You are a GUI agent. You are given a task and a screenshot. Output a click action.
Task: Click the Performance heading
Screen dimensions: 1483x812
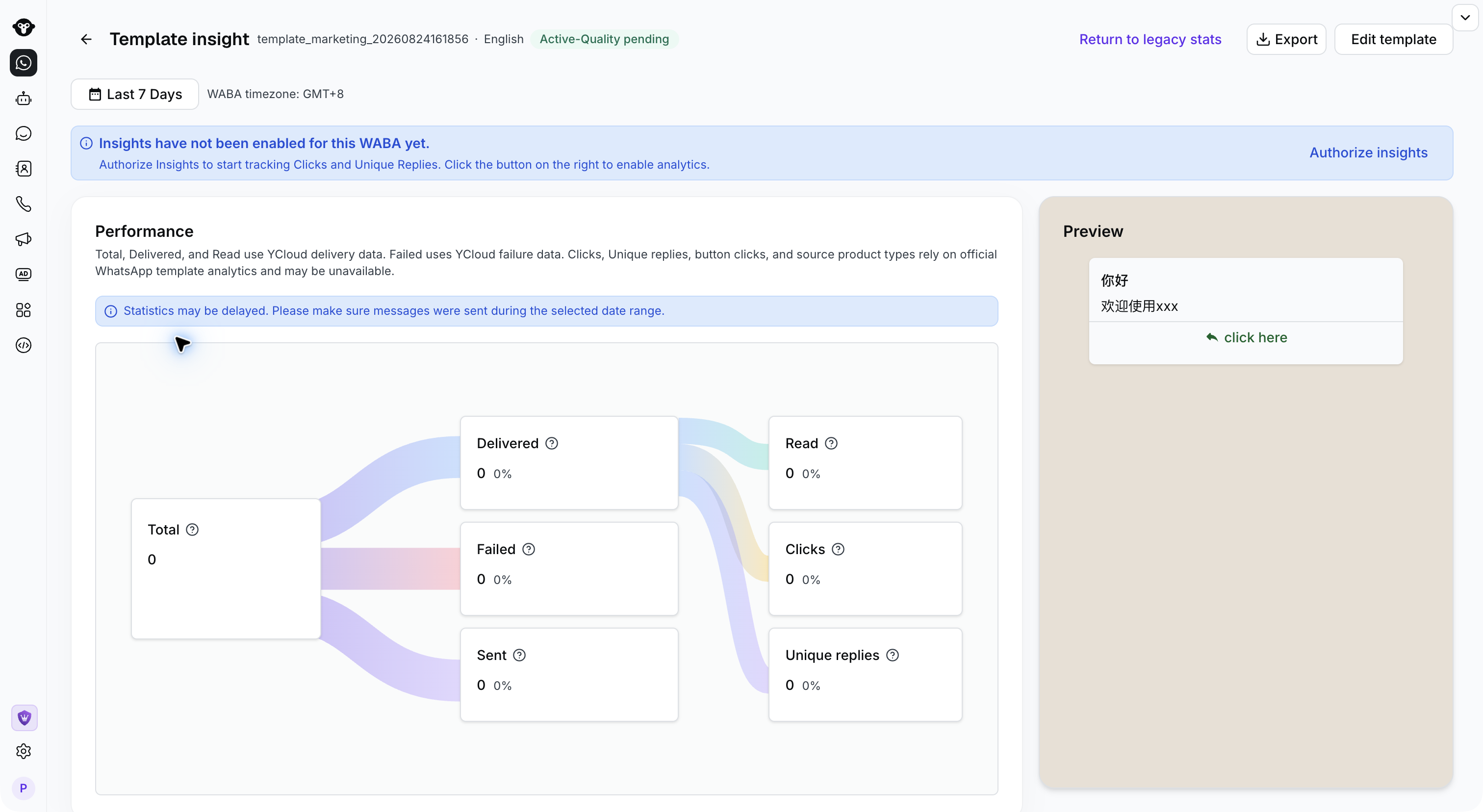pos(144,231)
